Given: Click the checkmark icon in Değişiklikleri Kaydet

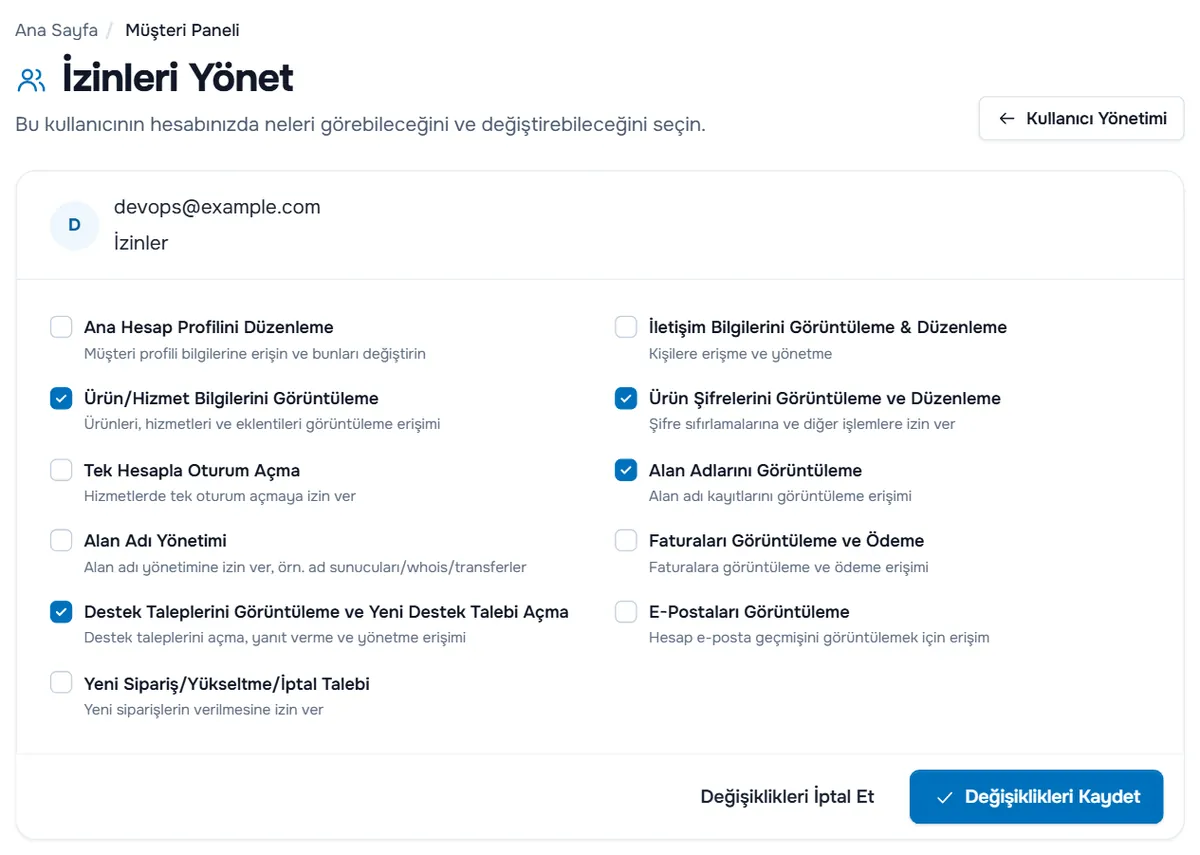Looking at the screenshot, I should tap(944, 797).
